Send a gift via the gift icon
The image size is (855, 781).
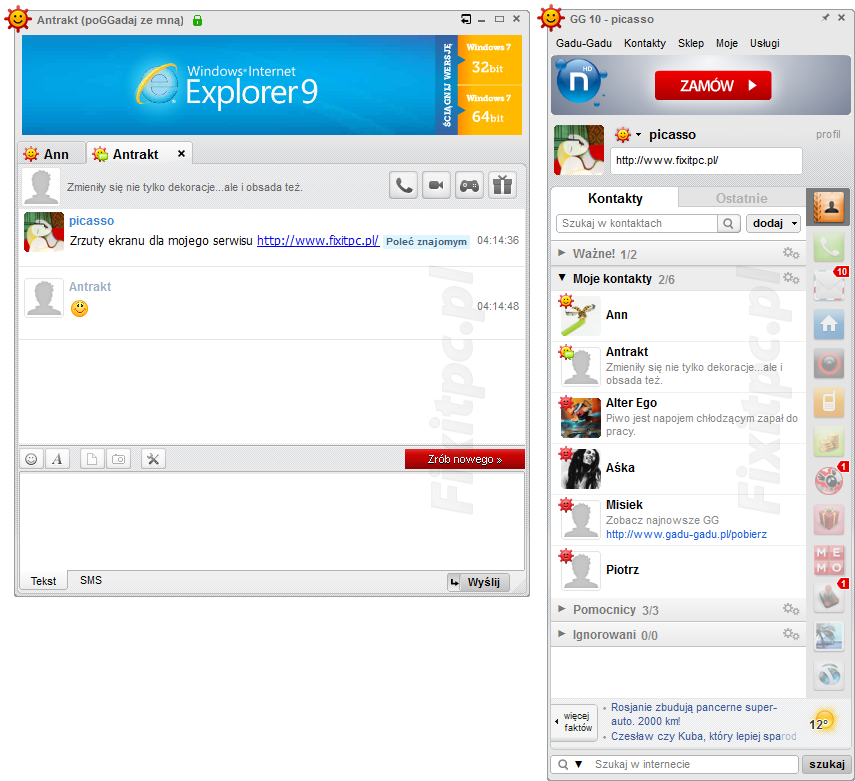point(502,185)
